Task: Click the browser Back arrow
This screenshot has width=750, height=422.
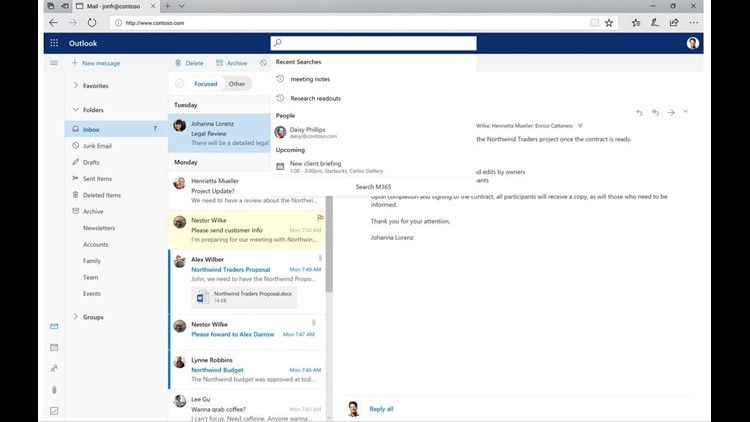Action: coord(53,22)
